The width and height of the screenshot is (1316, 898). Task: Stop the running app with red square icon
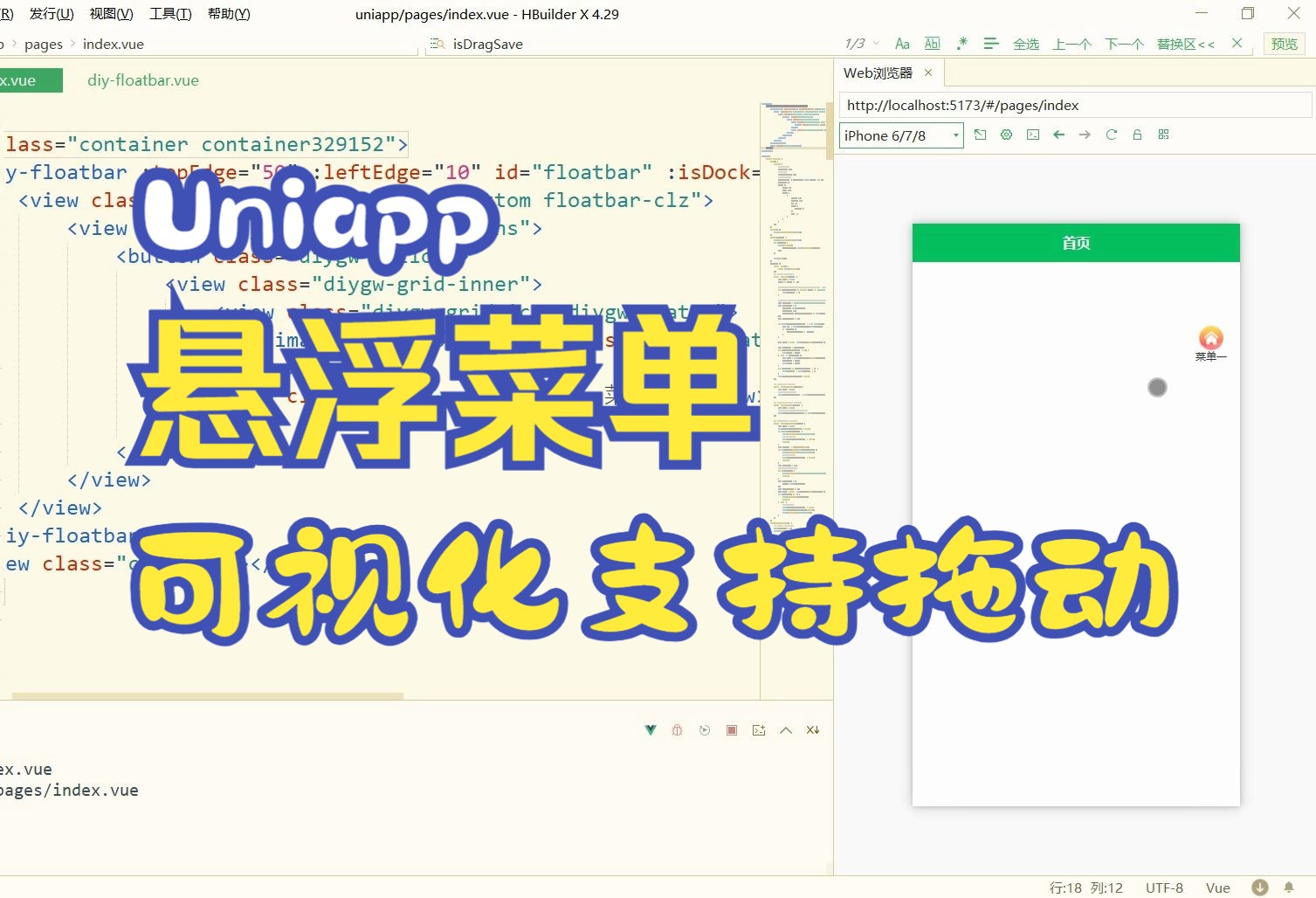pyautogui.click(x=732, y=729)
